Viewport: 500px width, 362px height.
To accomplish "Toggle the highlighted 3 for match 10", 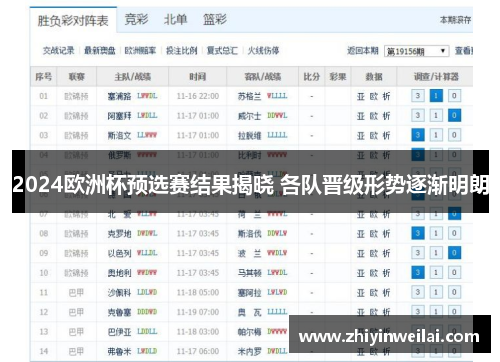I will (x=418, y=273).
